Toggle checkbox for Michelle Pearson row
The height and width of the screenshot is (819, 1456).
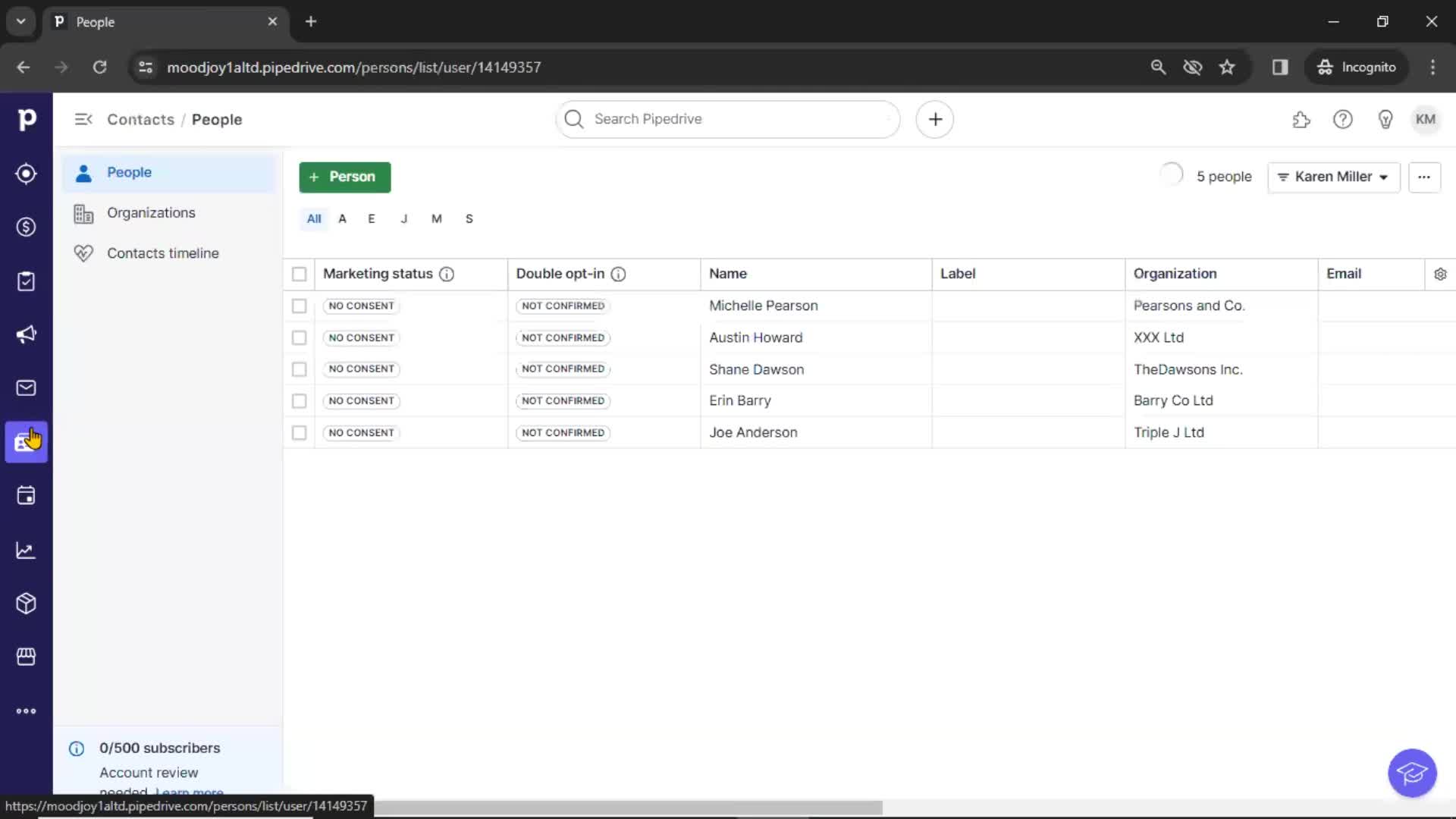[299, 305]
